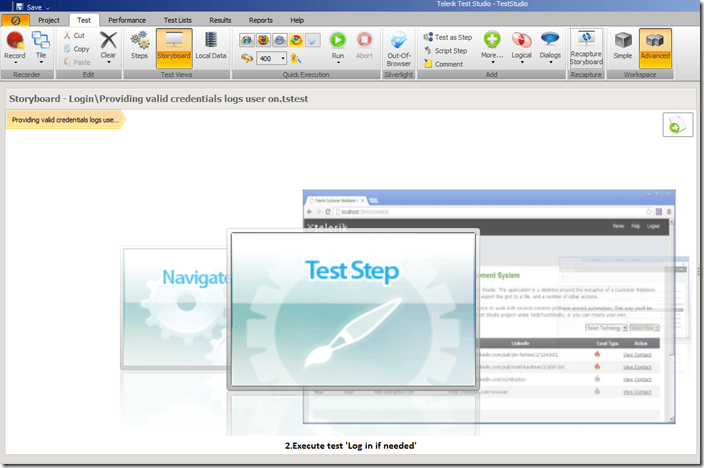
Task: Copy the selected step
Action: [x=76, y=49]
